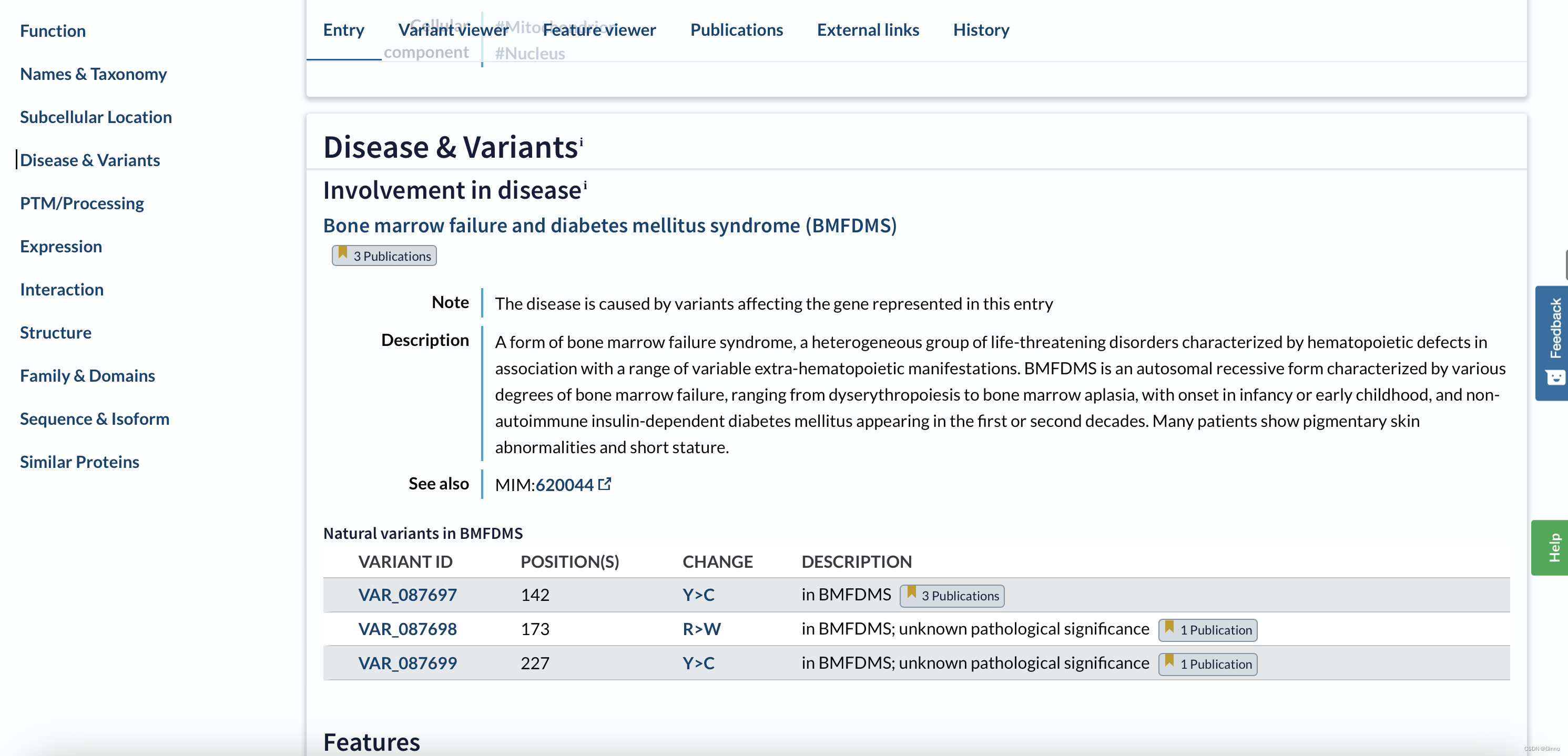Click the VARIANT ID column header
Screen dimensions: 1568x756
point(405,561)
